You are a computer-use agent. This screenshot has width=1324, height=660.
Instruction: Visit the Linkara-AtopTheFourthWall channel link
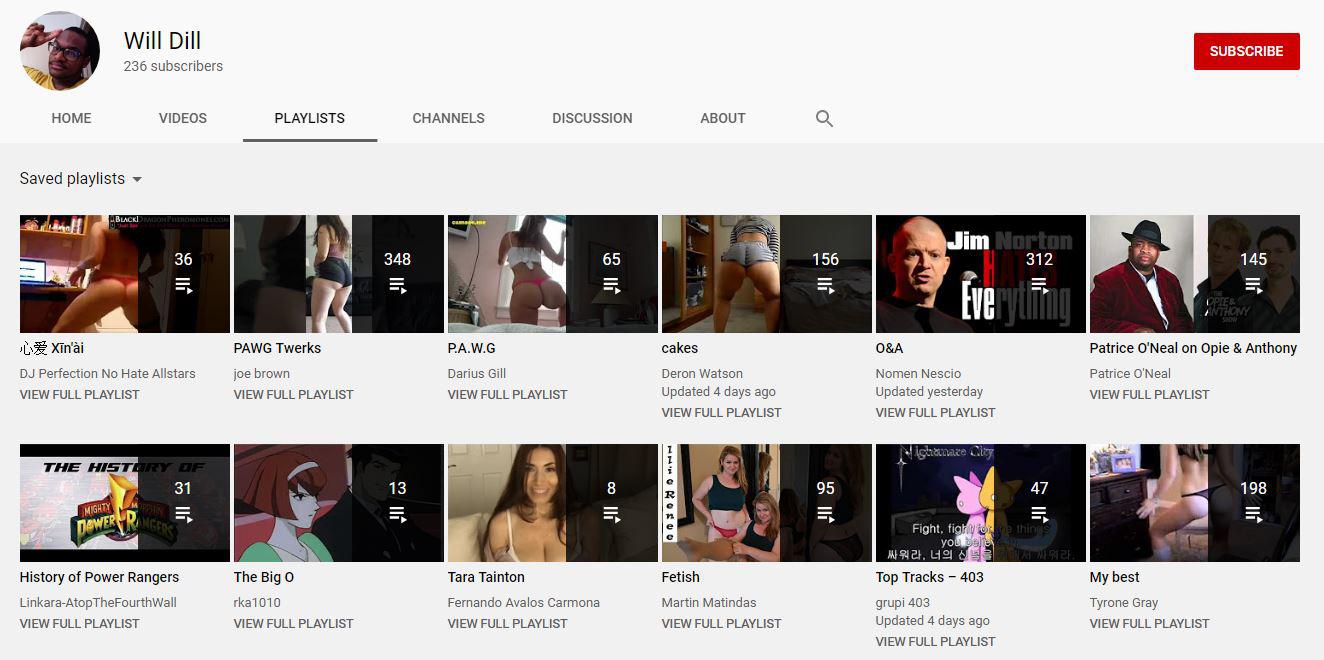[98, 603]
